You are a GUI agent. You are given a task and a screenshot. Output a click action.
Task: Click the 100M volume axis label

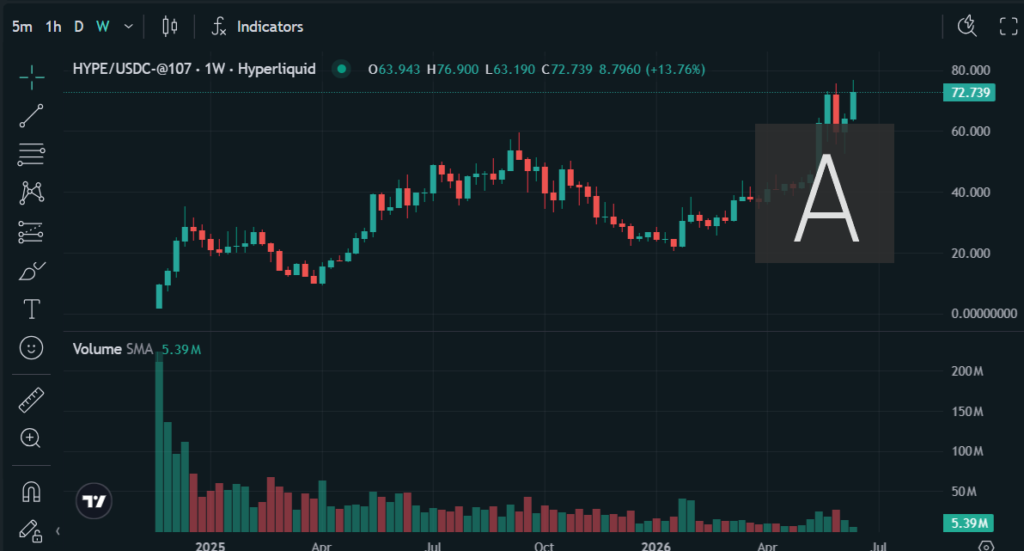(x=967, y=451)
